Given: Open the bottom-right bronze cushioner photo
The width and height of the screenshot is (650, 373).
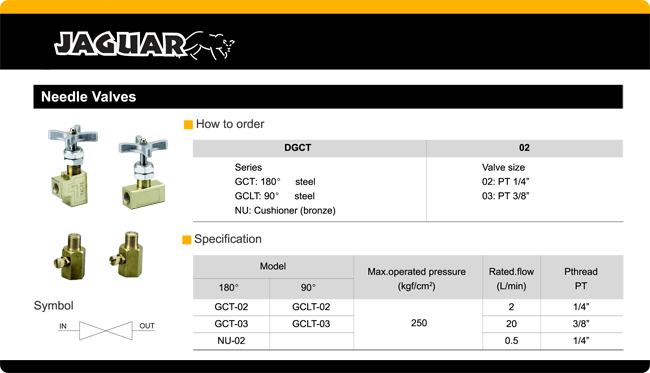Looking at the screenshot, I should click(127, 254).
